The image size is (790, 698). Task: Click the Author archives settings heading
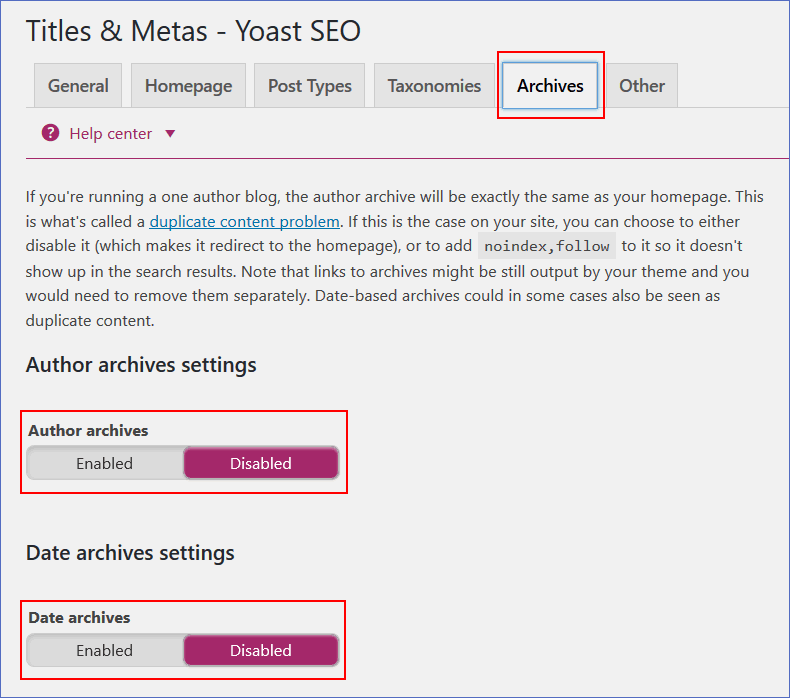(141, 365)
